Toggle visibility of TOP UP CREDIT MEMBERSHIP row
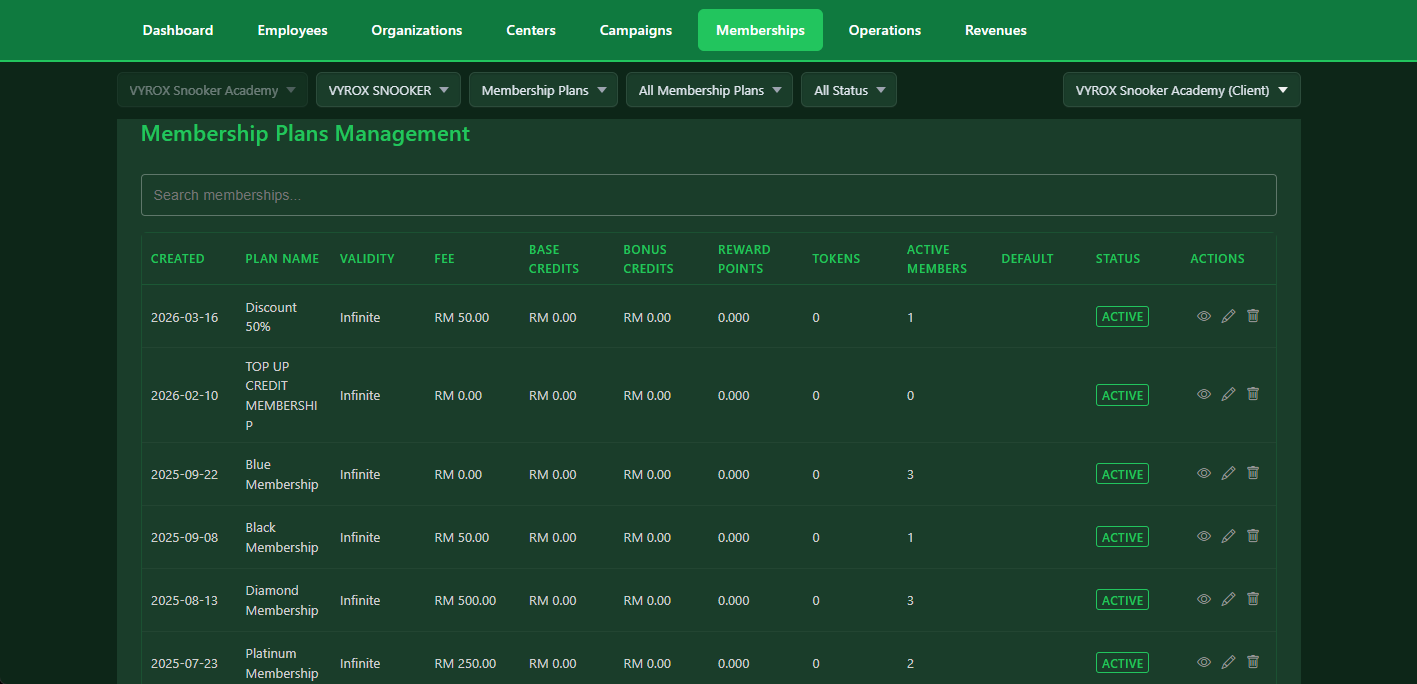Viewport: 1417px width, 684px height. pos(1203,394)
